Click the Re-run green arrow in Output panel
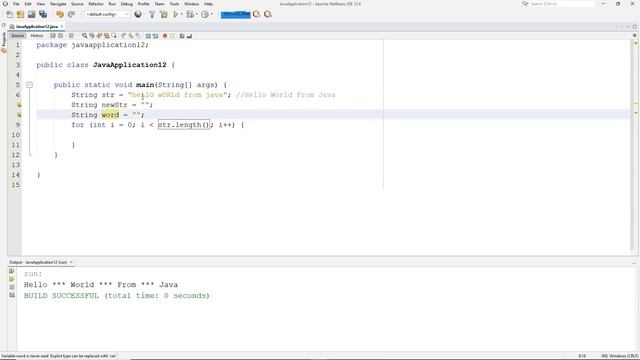This screenshot has height=360, width=640. 12,271
